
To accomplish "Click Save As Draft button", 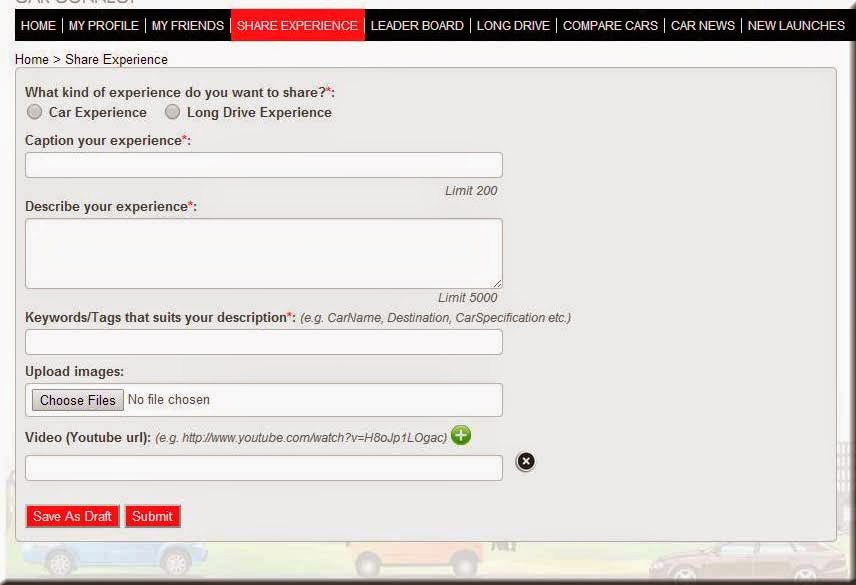I will [72, 516].
